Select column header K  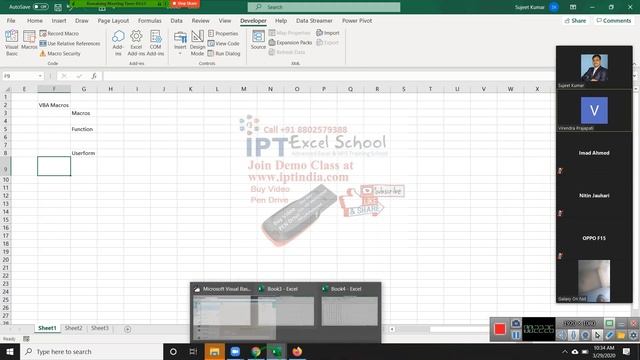(x=190, y=89)
